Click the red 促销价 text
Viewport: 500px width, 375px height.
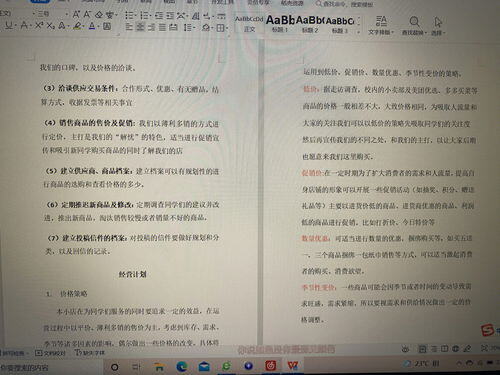tap(312, 173)
